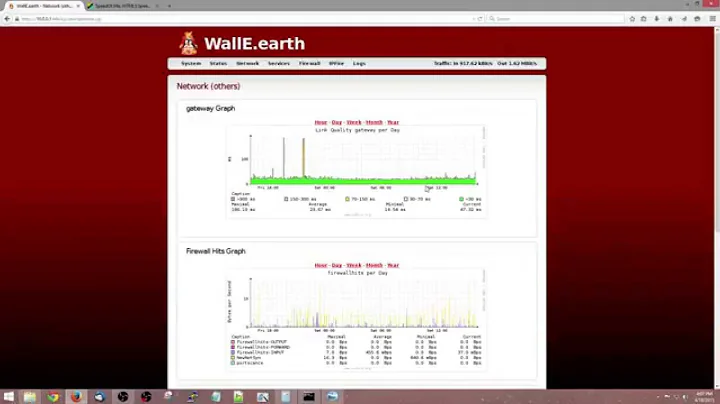The width and height of the screenshot is (720, 404).
Task: Show gateway graph per Year
Action: [x=393, y=123]
